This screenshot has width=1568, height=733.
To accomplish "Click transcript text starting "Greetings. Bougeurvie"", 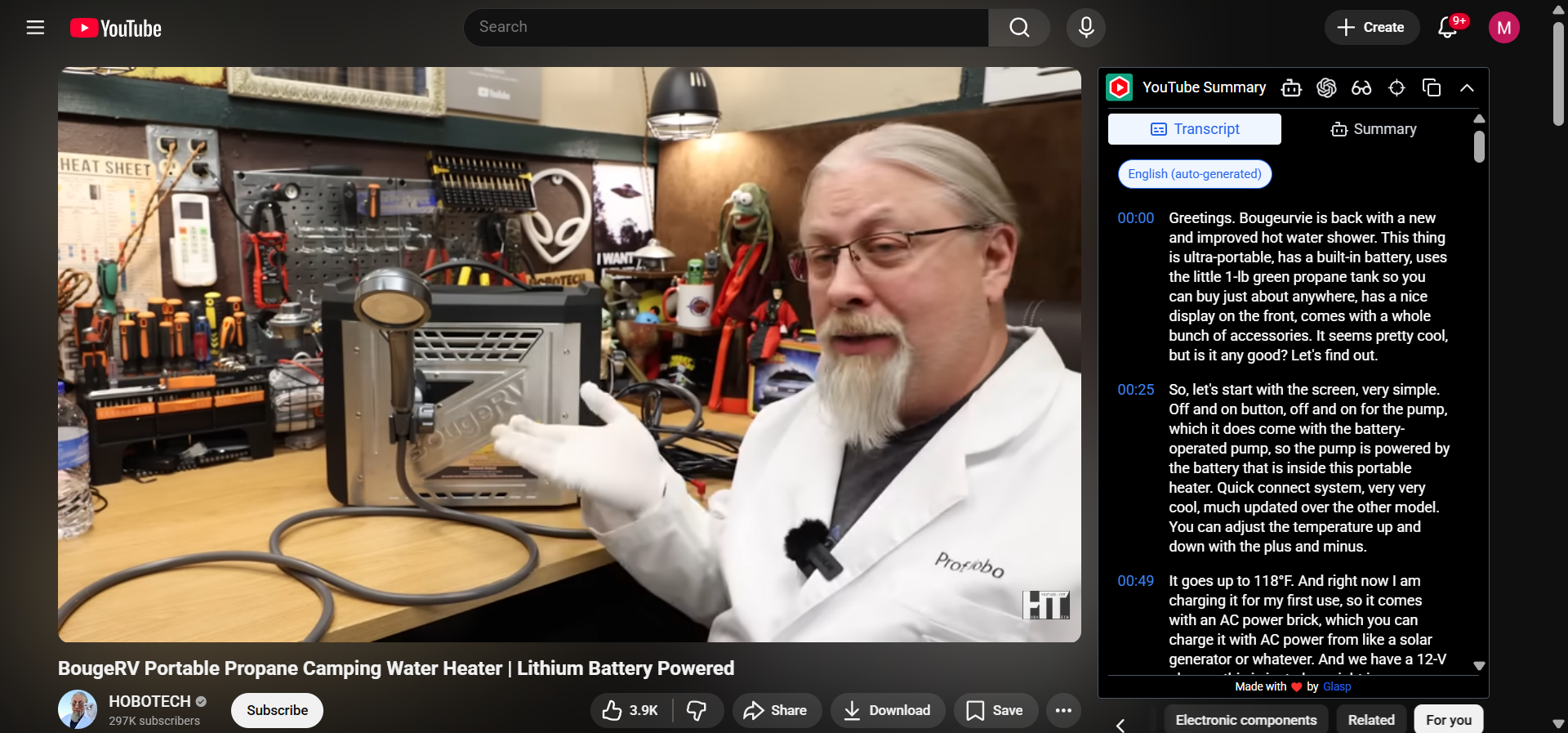I will click(1308, 287).
